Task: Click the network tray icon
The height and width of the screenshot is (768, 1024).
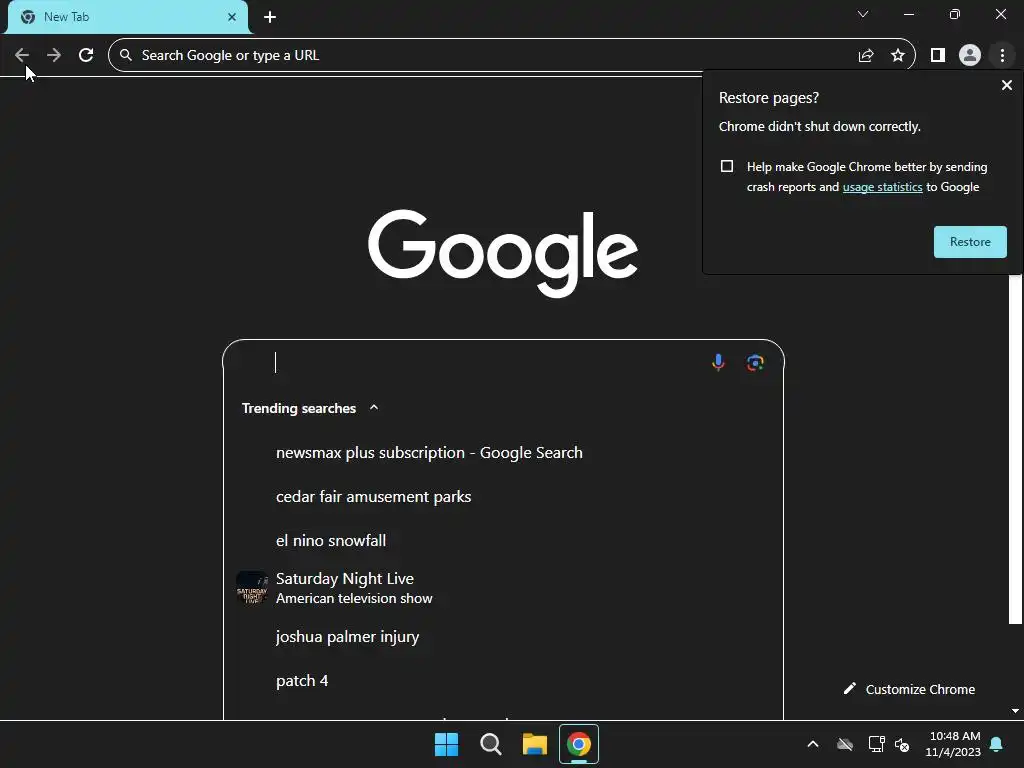Action: click(876, 744)
